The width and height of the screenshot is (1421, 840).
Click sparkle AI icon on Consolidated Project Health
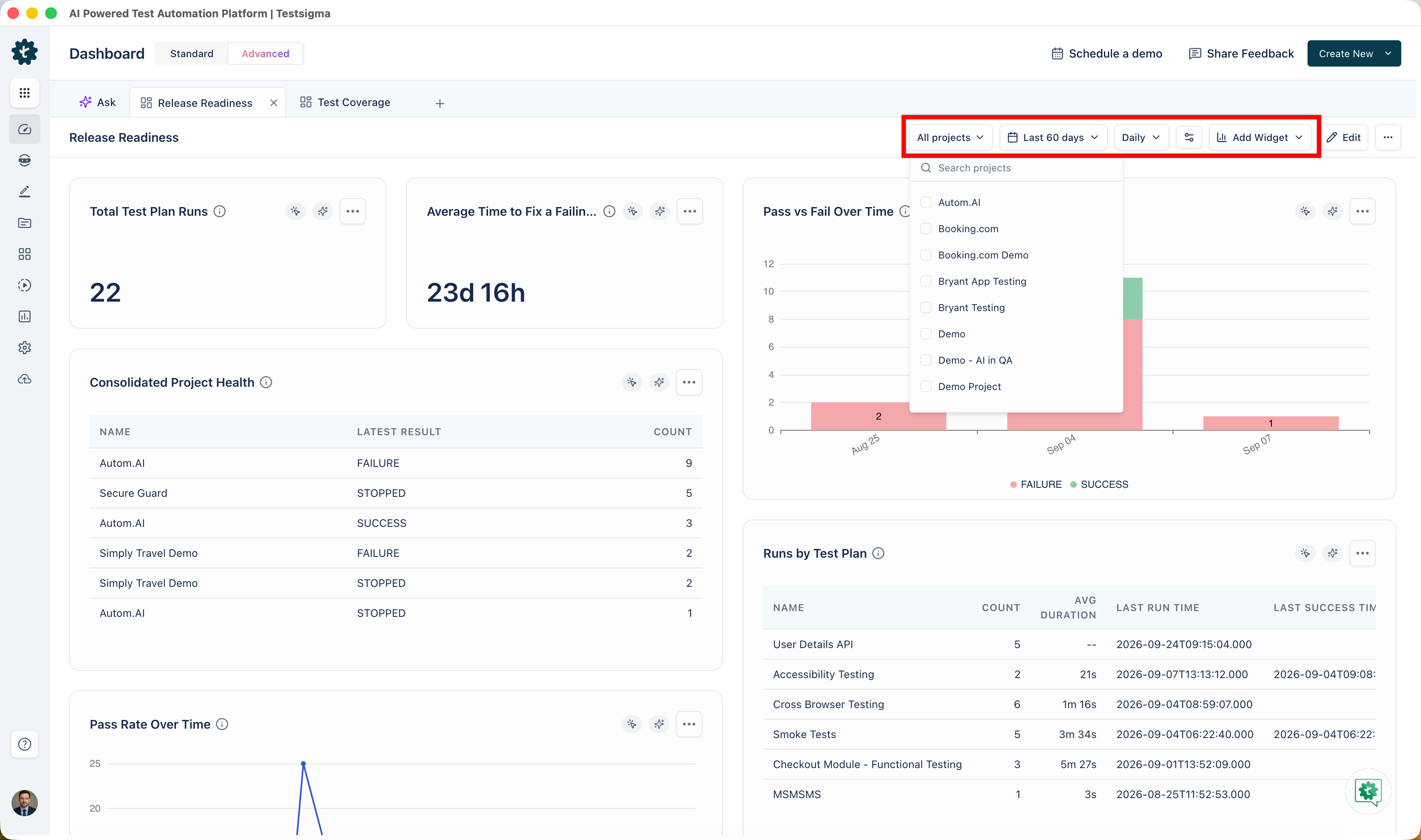pos(659,382)
